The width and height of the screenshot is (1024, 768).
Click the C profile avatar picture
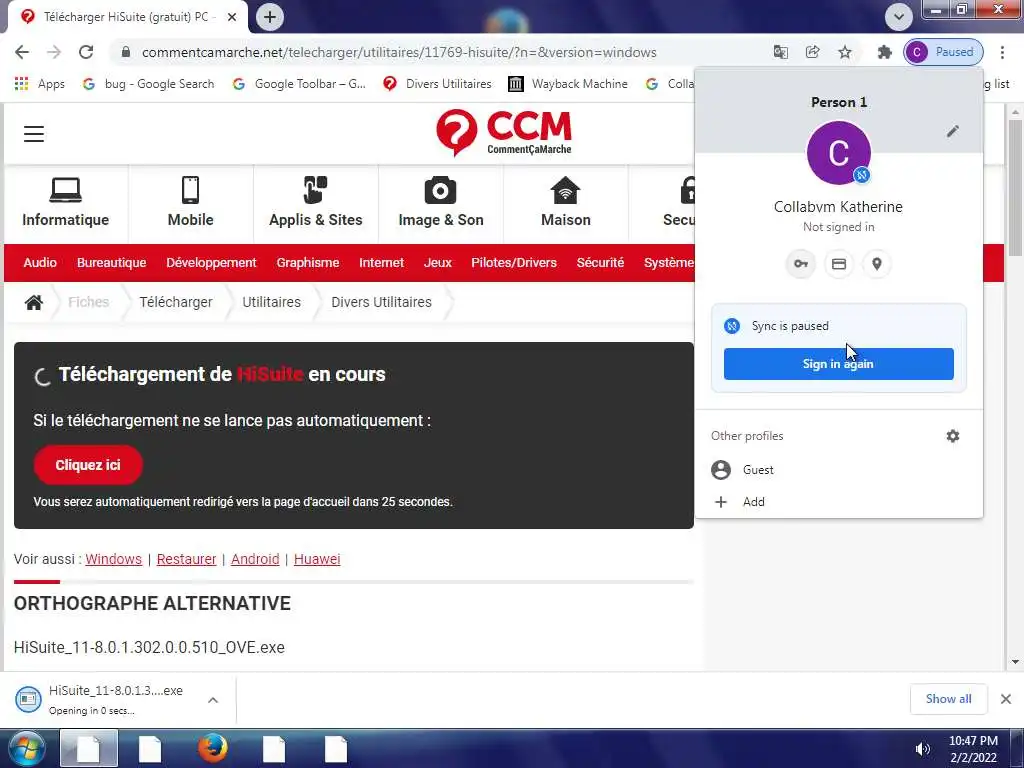coord(839,153)
